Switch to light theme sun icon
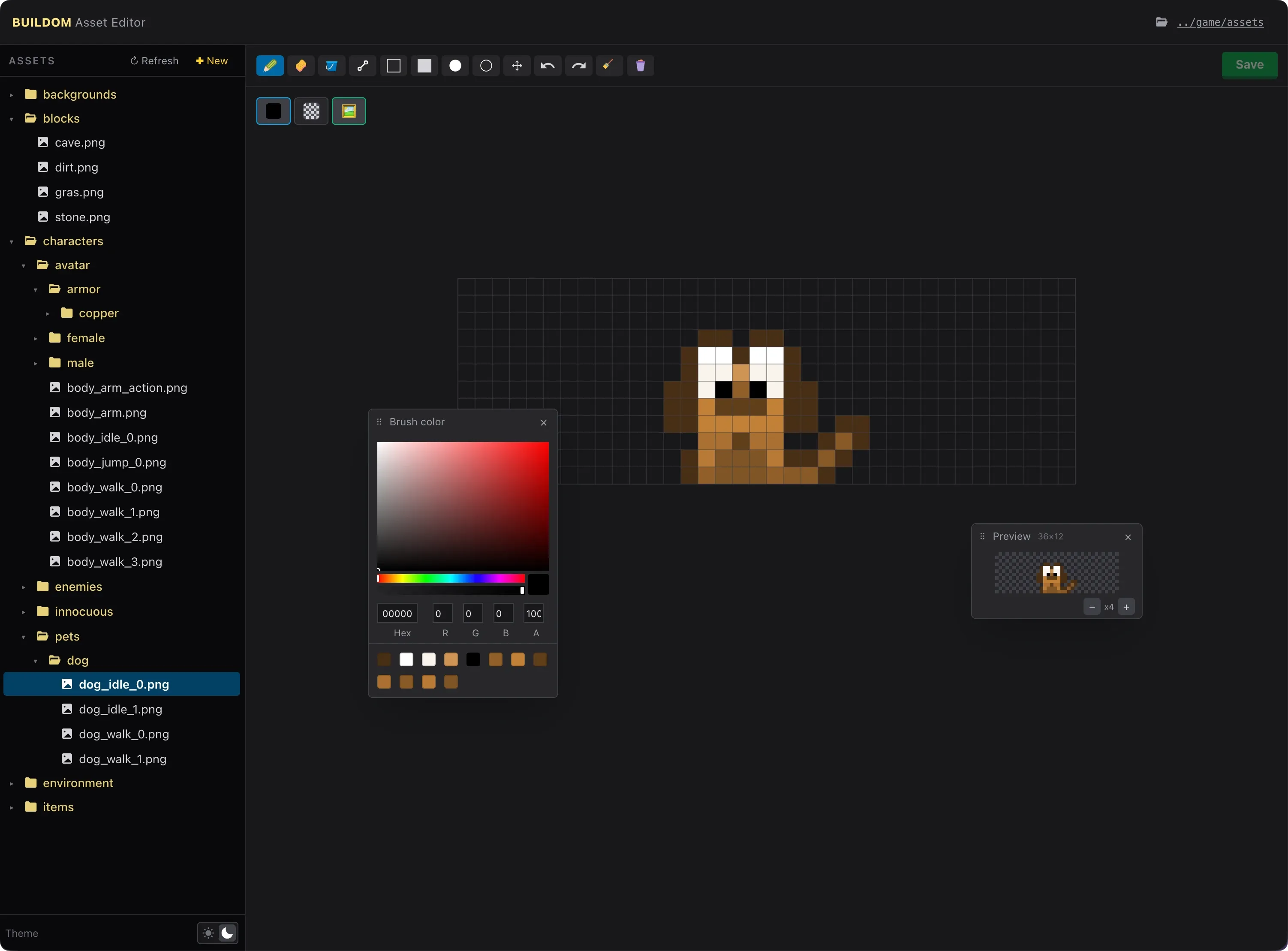 coord(208,933)
